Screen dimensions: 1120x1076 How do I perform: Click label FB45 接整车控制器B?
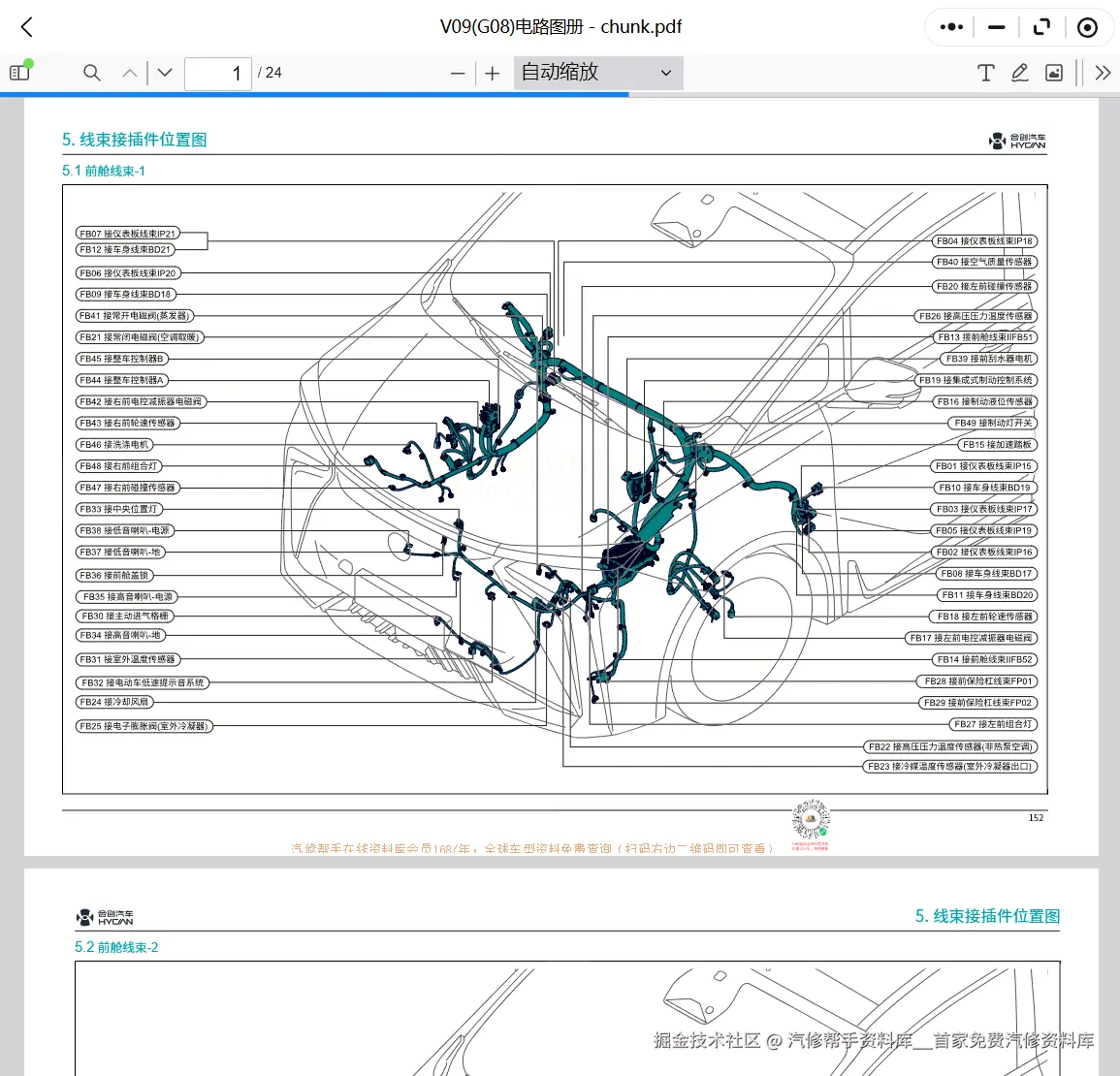(122, 359)
